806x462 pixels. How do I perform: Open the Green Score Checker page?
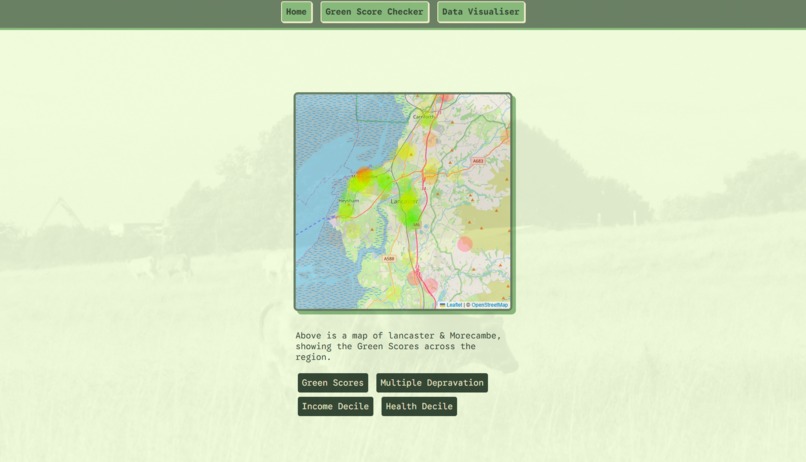375,12
